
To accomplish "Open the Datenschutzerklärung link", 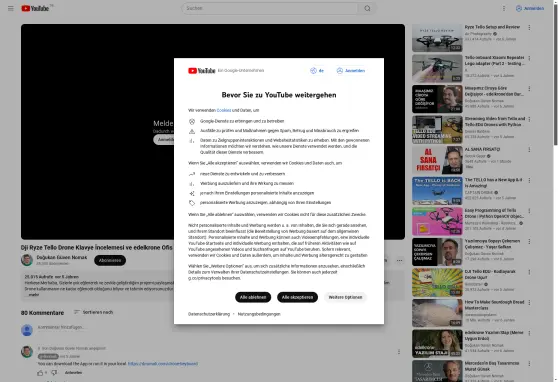I will (209, 314).
